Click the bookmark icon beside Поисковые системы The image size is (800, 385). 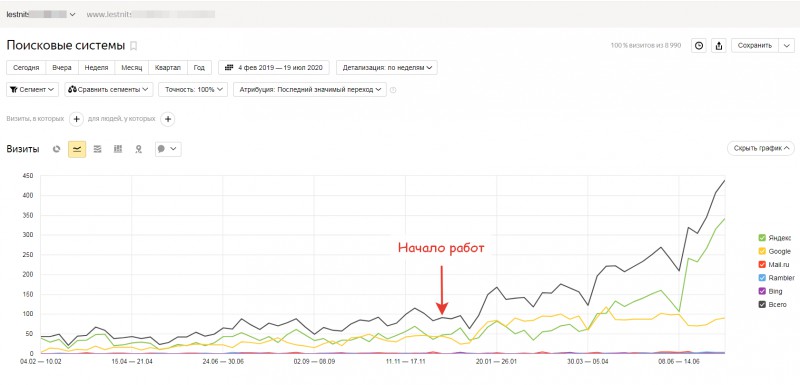point(134,46)
